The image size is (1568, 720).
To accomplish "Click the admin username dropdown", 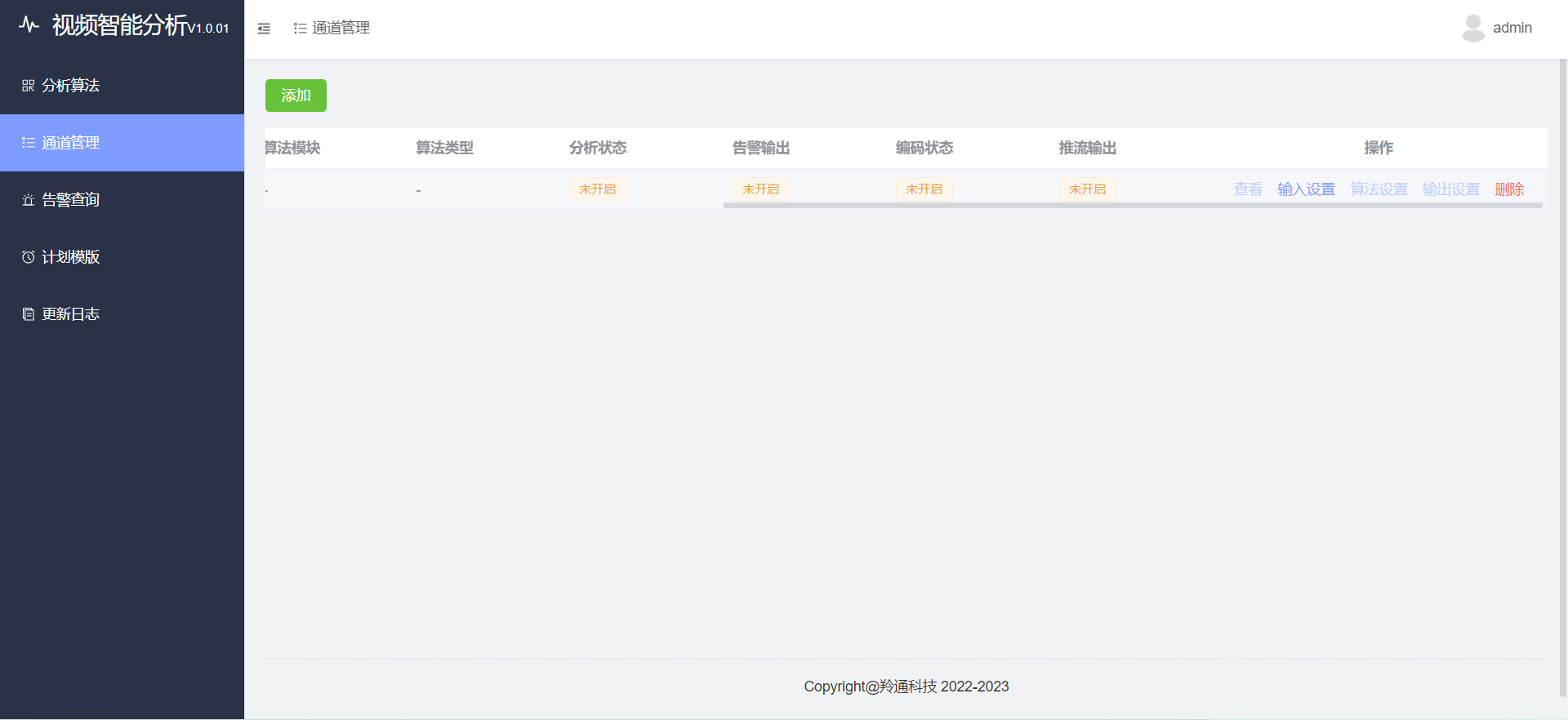I will pos(1512,28).
